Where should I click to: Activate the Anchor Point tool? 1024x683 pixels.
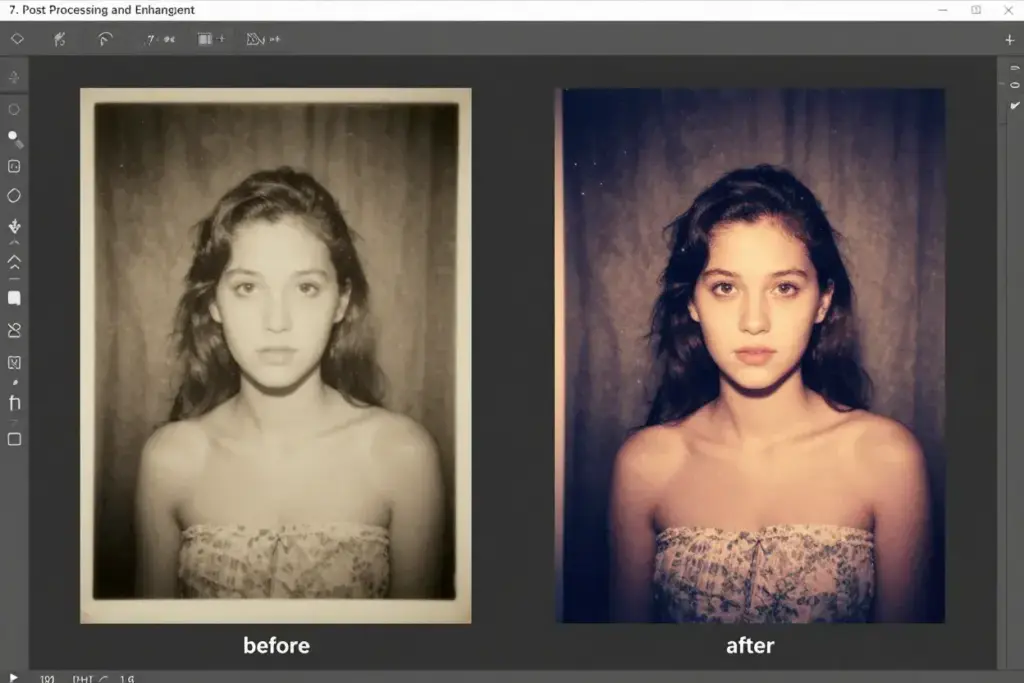pyautogui.click(x=14, y=226)
